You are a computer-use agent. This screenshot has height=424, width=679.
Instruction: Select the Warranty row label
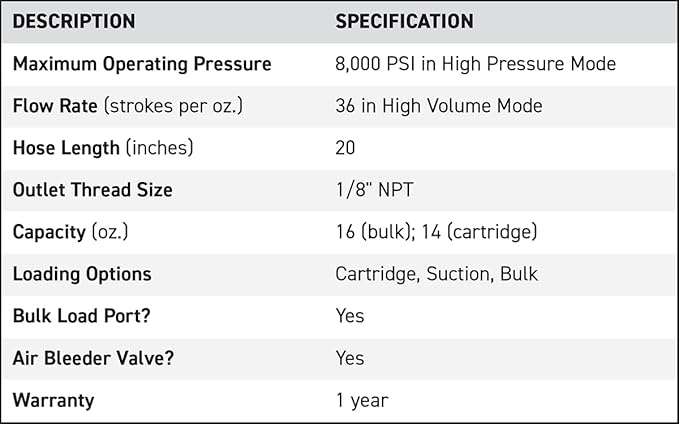53,400
